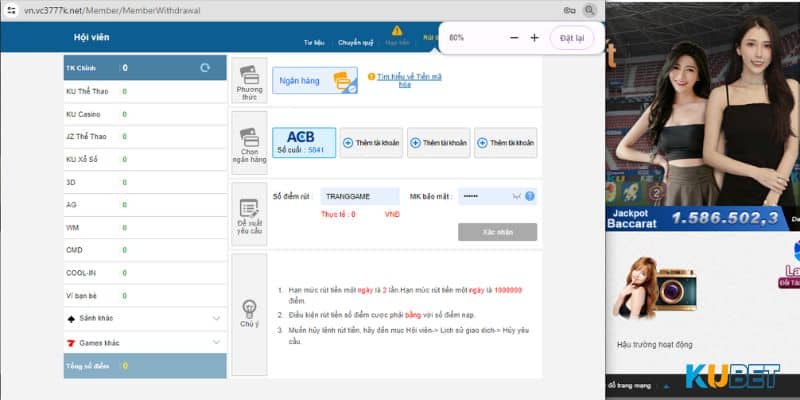Select the CMD wallet row
This screenshot has height=400, width=800.
[145, 250]
